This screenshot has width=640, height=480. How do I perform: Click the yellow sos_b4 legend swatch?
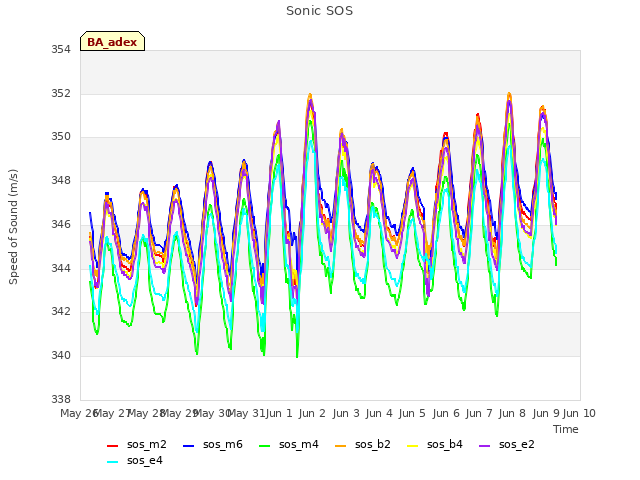coord(412,446)
